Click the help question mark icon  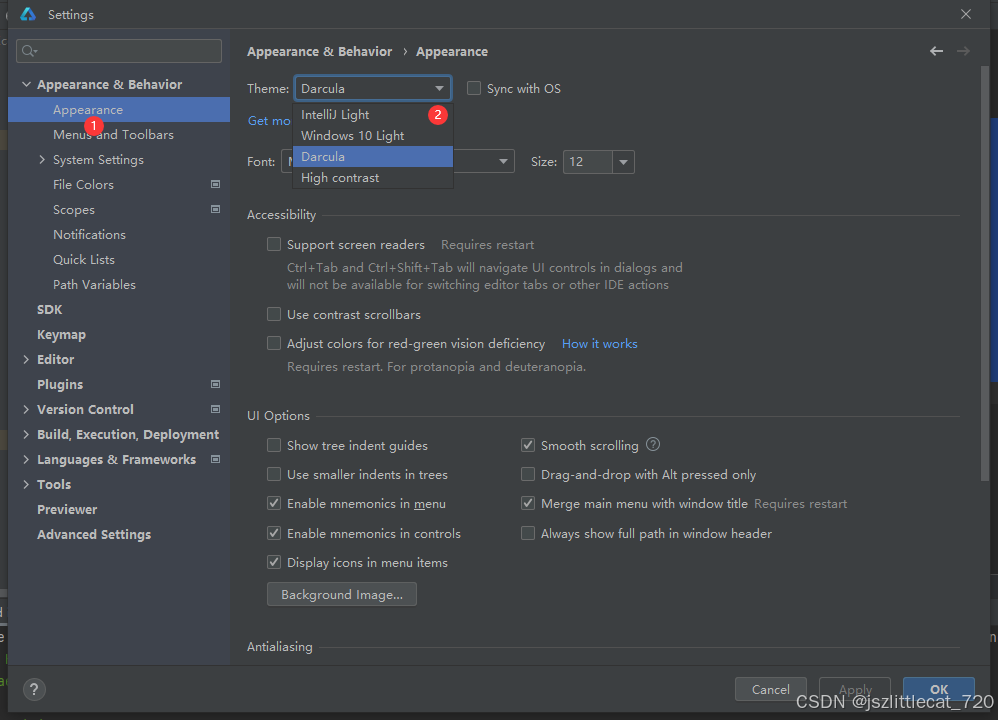click(34, 689)
